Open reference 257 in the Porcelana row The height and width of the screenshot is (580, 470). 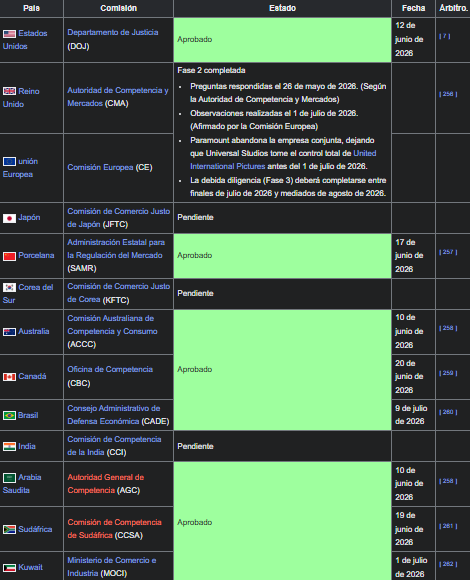(448, 252)
